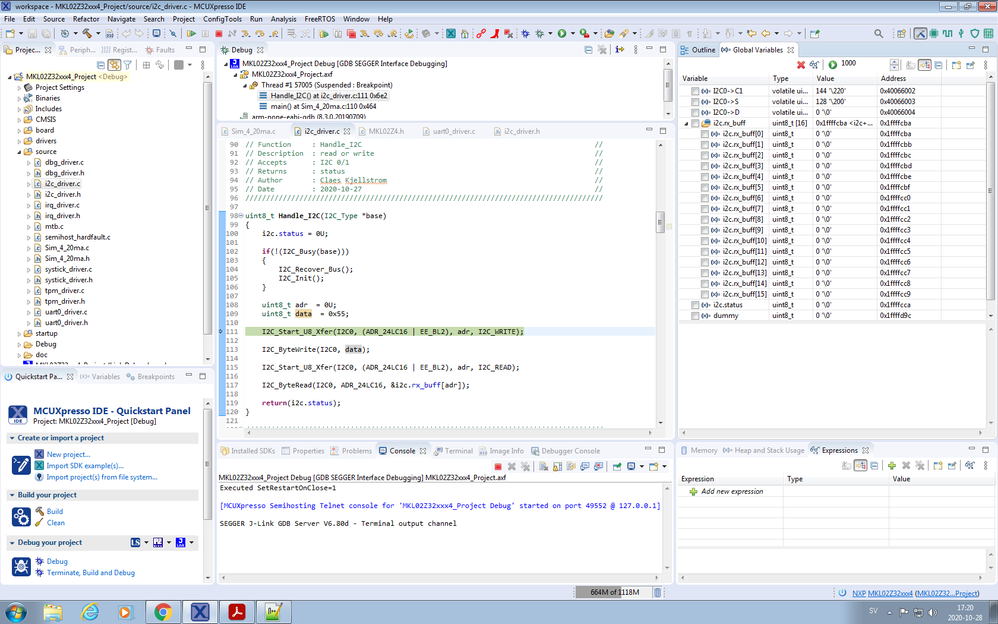
Task: Click Terminate, Build and Debug link
Action: click(x=90, y=572)
